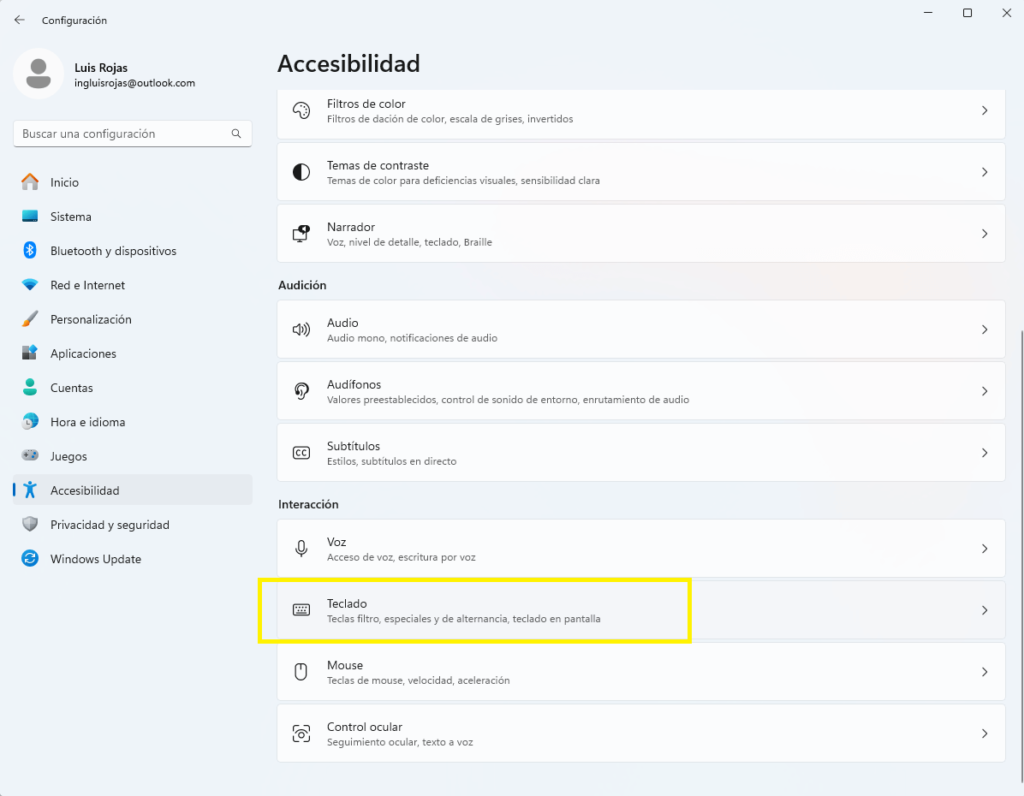Click the back arrow in title bar

pos(20,20)
